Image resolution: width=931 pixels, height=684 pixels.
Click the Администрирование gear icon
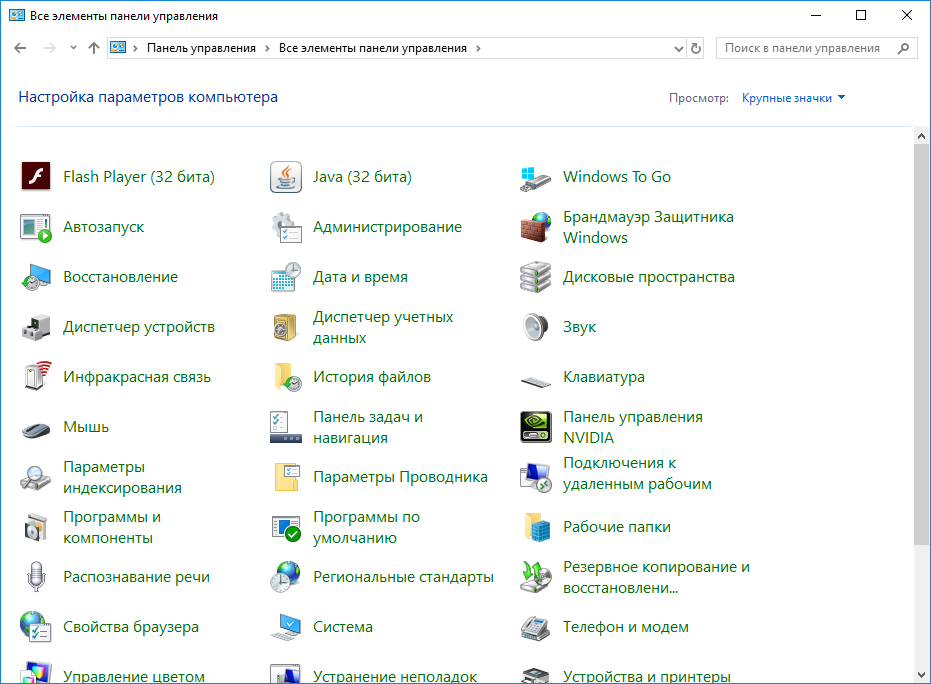[x=286, y=227]
